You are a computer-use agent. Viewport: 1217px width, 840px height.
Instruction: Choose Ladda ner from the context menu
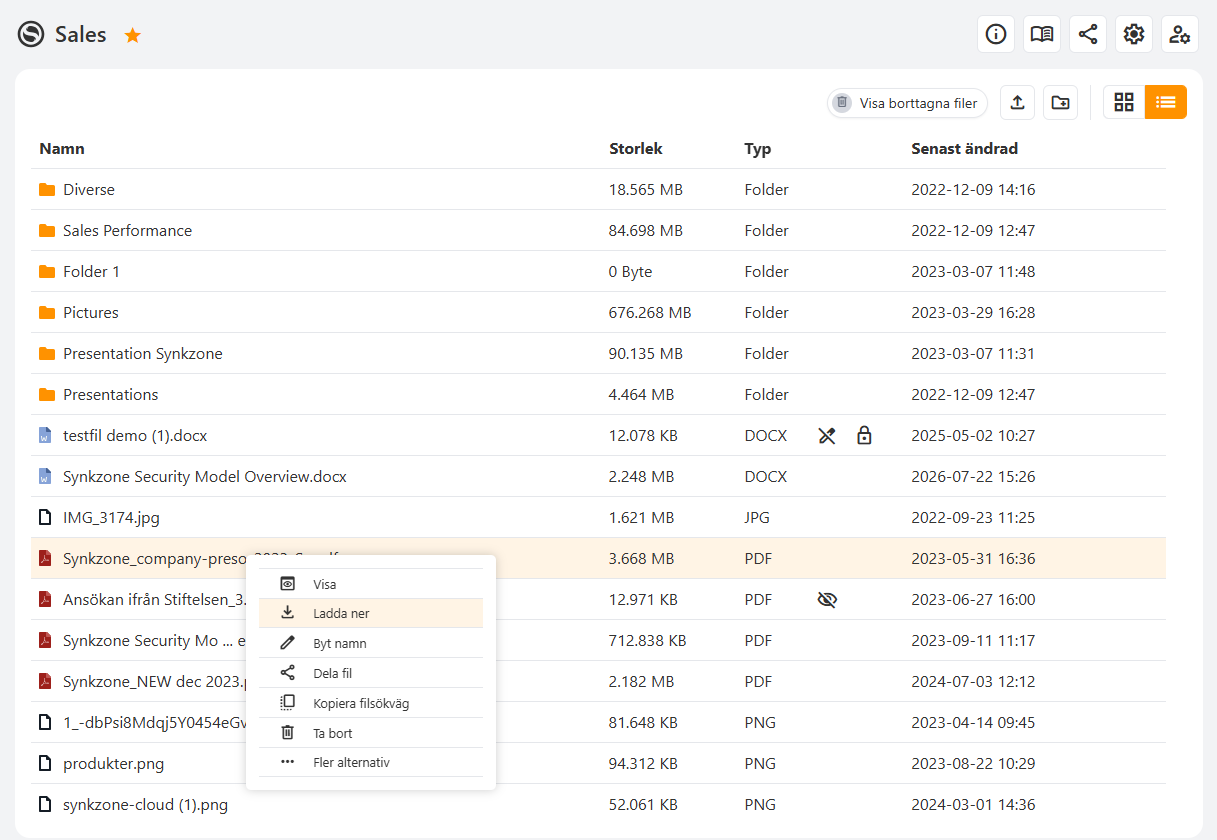coord(371,613)
